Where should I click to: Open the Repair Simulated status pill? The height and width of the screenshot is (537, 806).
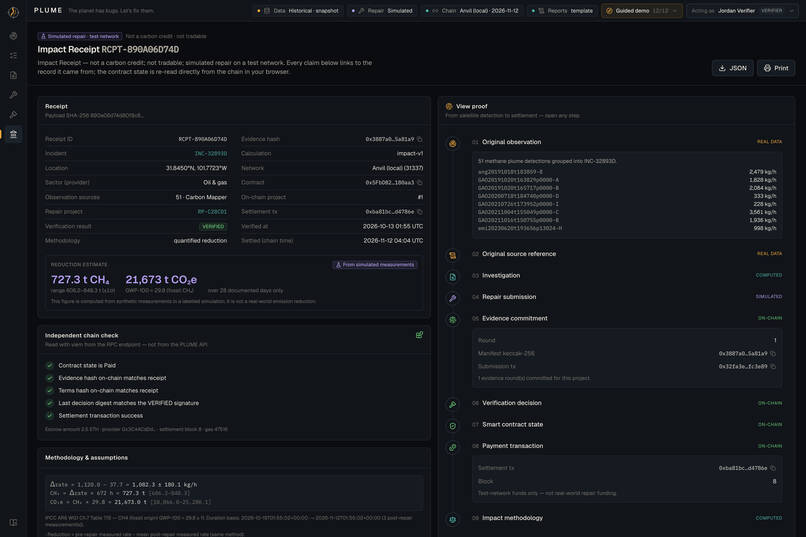click(382, 11)
